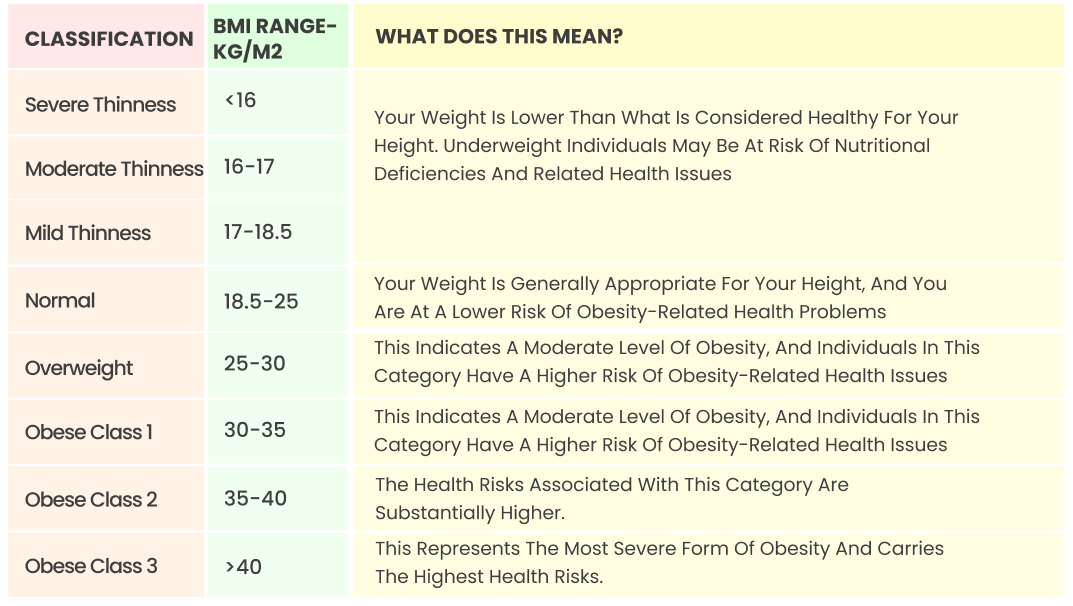Select the 35-40 BMI range cell
The image size is (1073, 606).
click(278, 499)
